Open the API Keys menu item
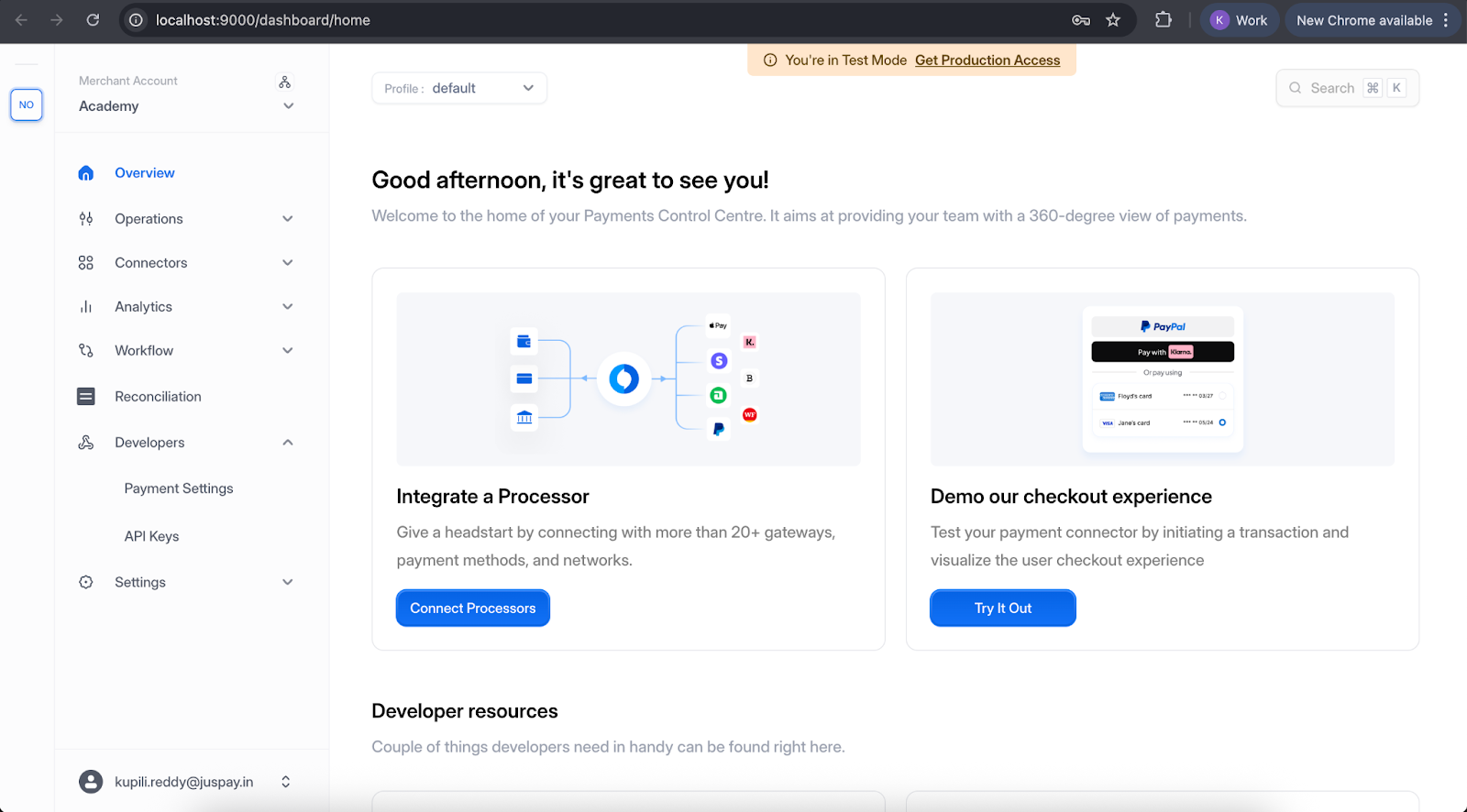Viewport: 1467px width, 812px height. click(152, 537)
